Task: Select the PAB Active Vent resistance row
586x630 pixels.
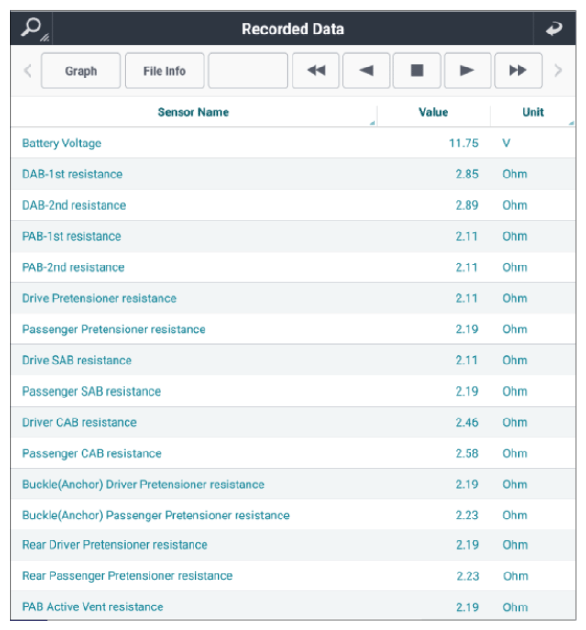Action: tap(293, 606)
